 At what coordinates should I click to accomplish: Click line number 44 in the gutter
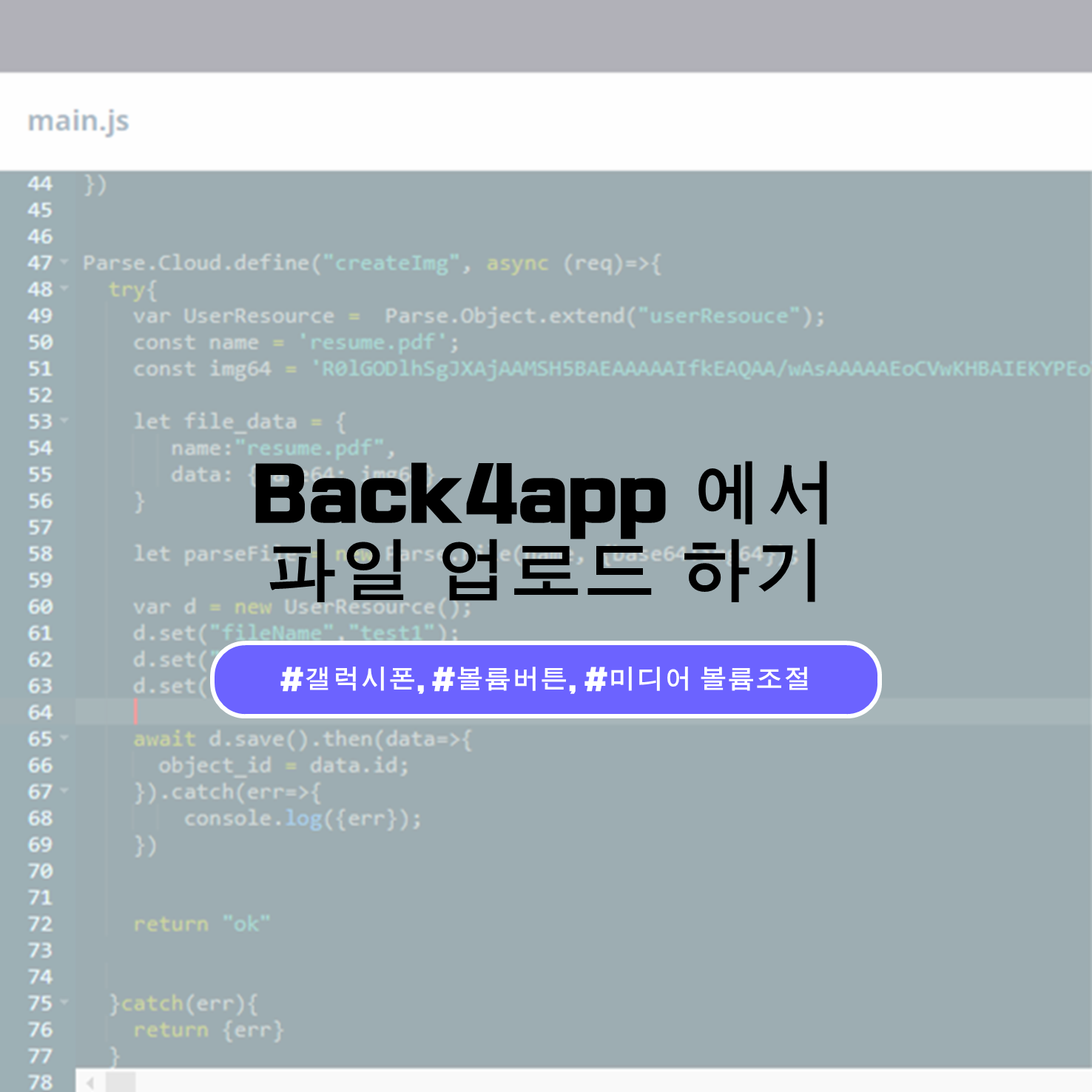pyautogui.click(x=40, y=183)
